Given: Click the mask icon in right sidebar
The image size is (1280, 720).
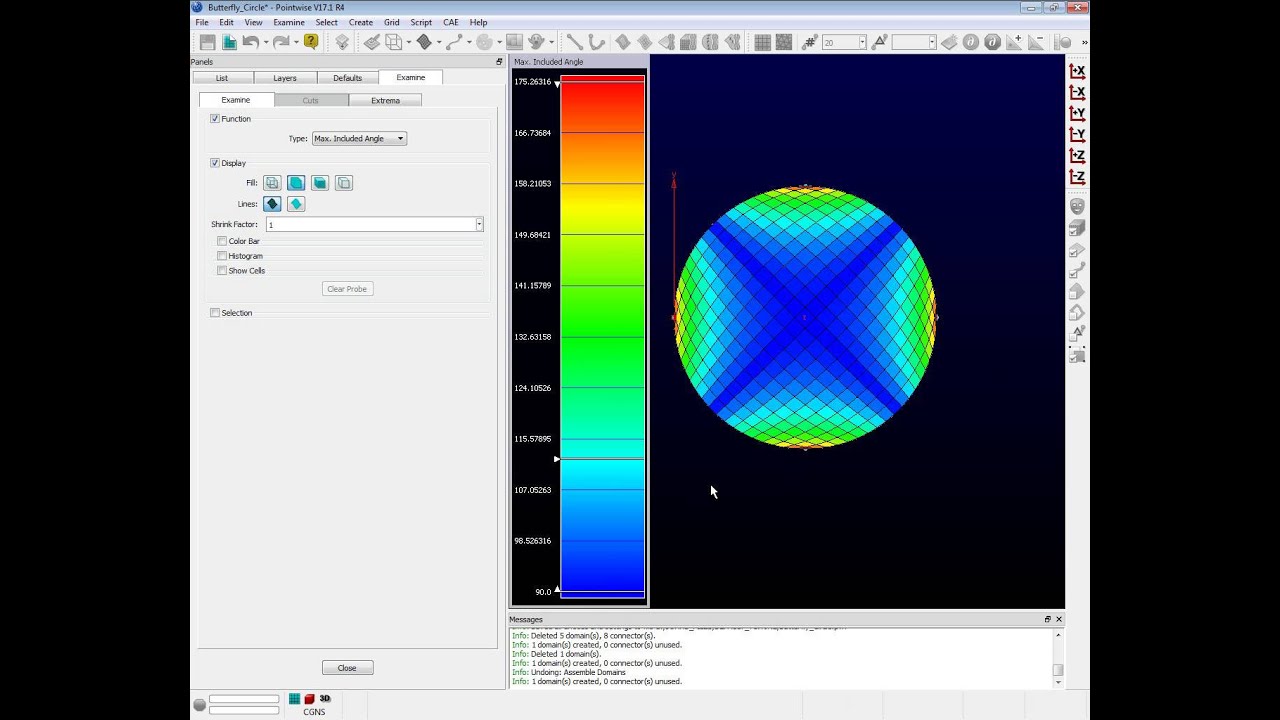Looking at the screenshot, I should coord(1077,206).
